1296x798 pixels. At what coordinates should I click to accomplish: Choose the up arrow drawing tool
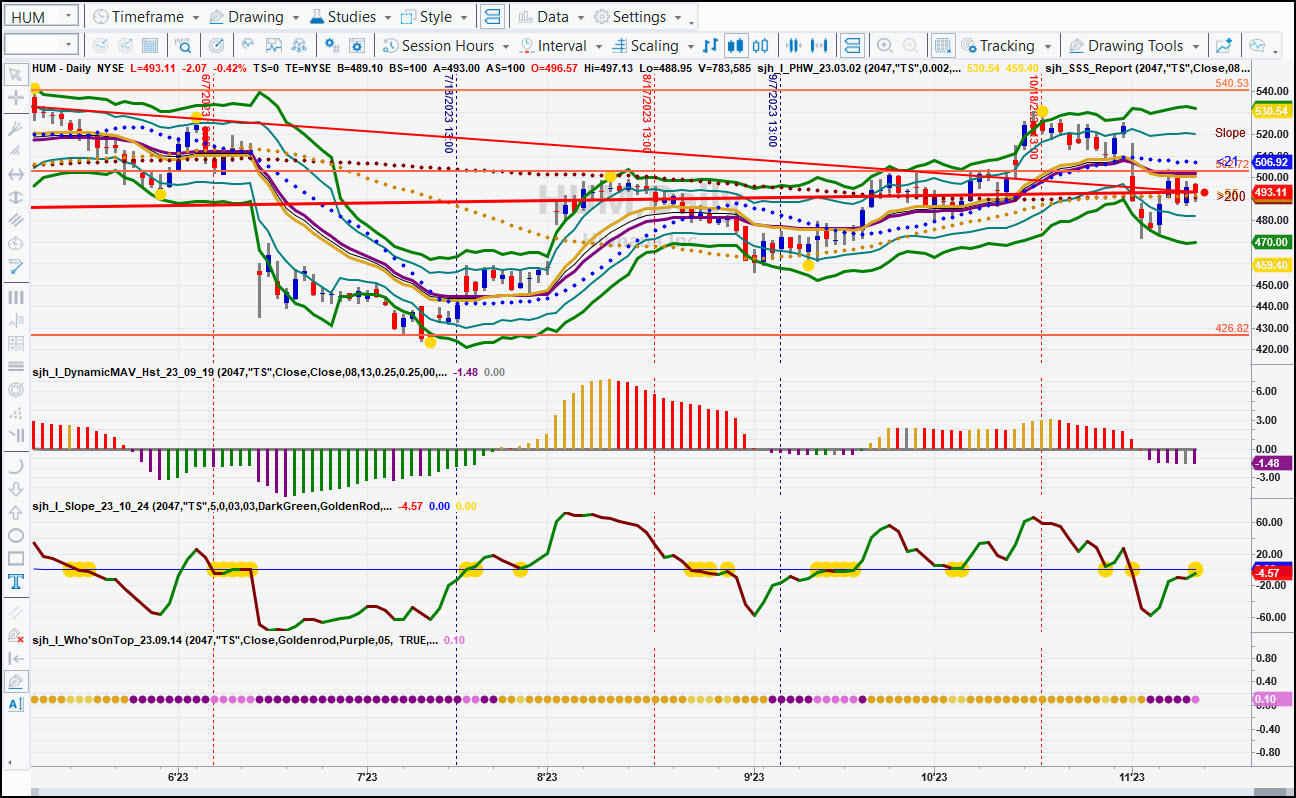pyautogui.click(x=15, y=513)
